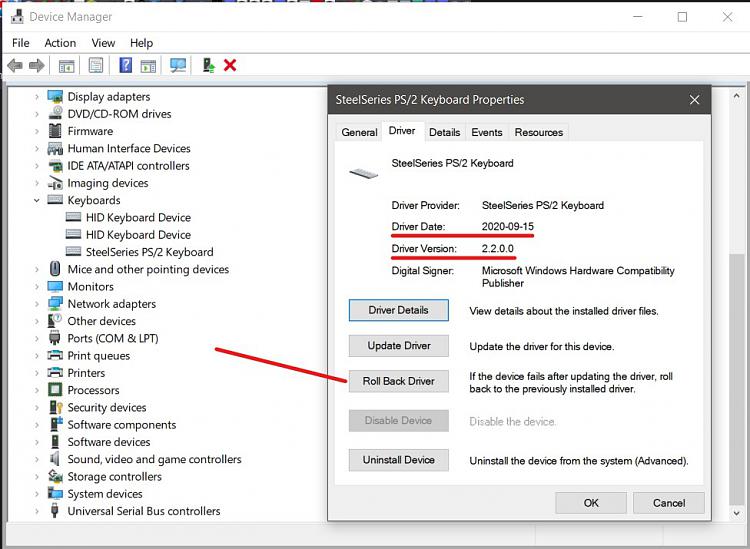Switch to the Events tab
Screen dimensions: 750x549
486,132
